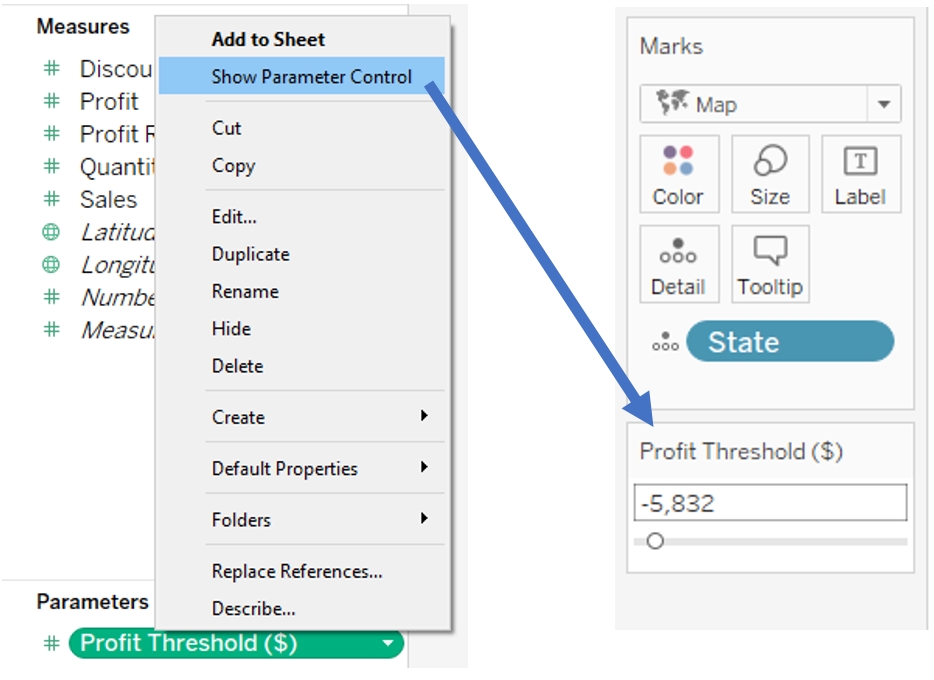Click the number icon beside Profit measure
The height and width of the screenshot is (680, 934).
(x=51, y=101)
